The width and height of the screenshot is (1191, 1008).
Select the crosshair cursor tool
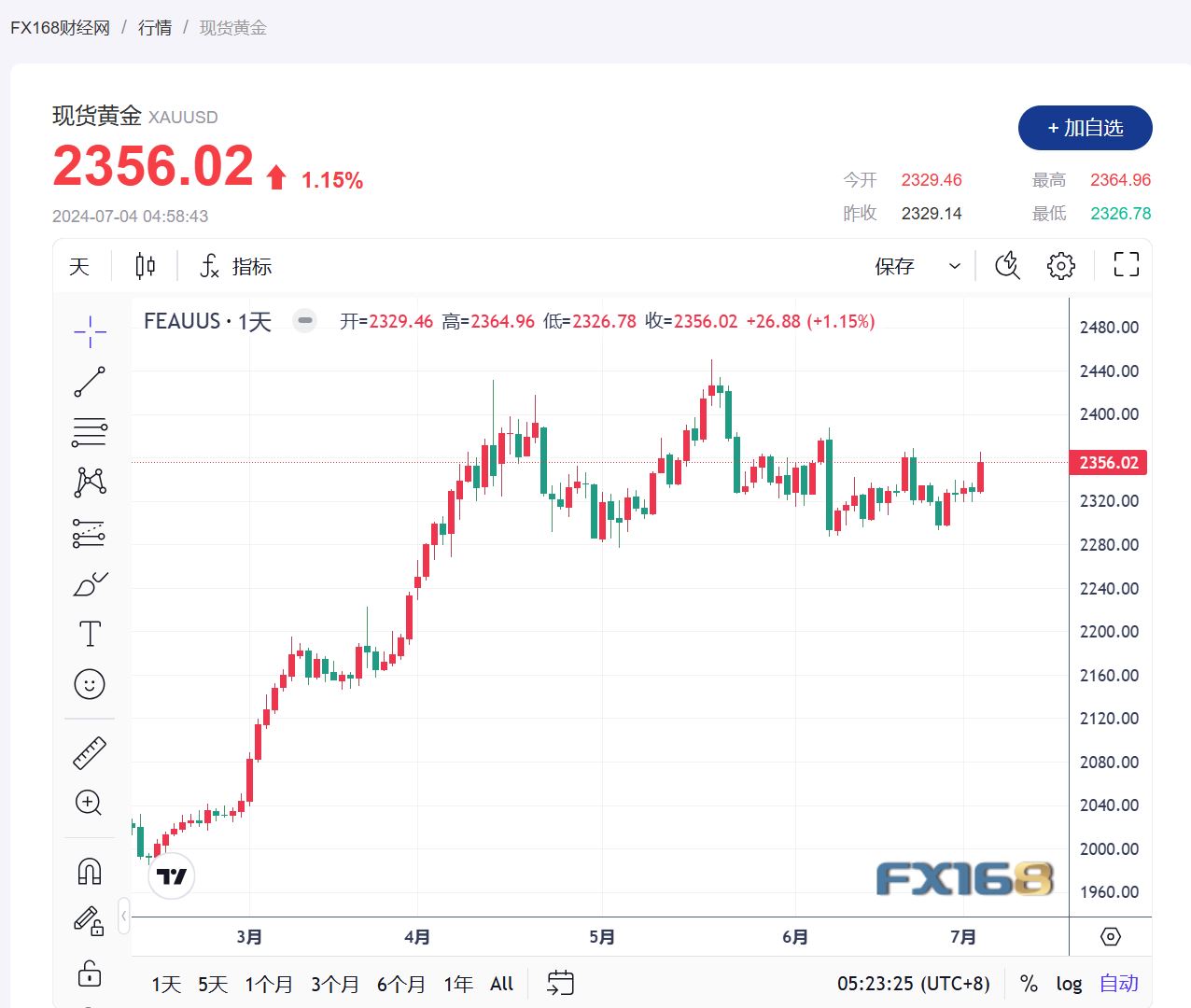[x=90, y=331]
